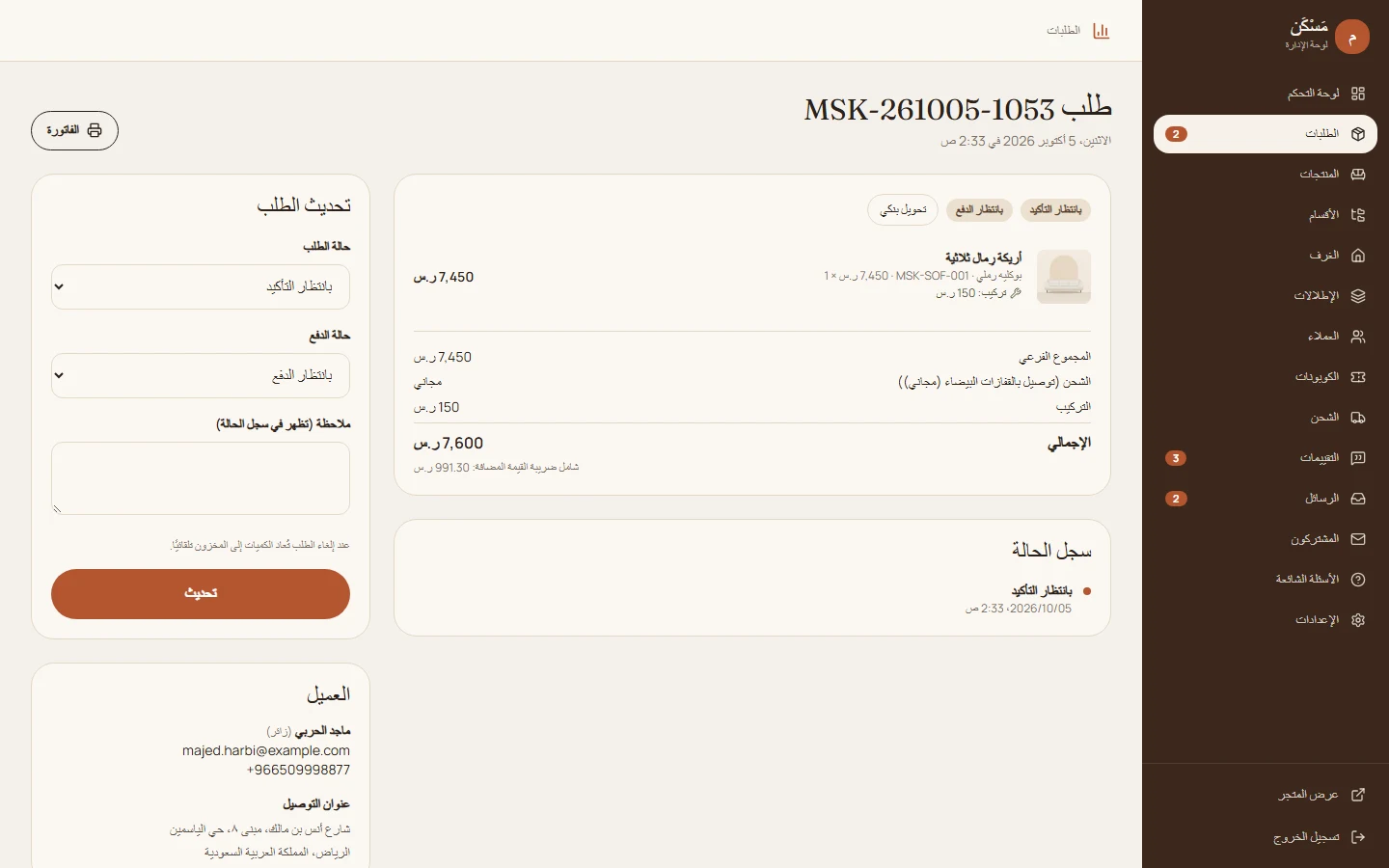This screenshot has width=1389, height=868.
Task: Click the الغرف home icon
Action: [1358, 256]
